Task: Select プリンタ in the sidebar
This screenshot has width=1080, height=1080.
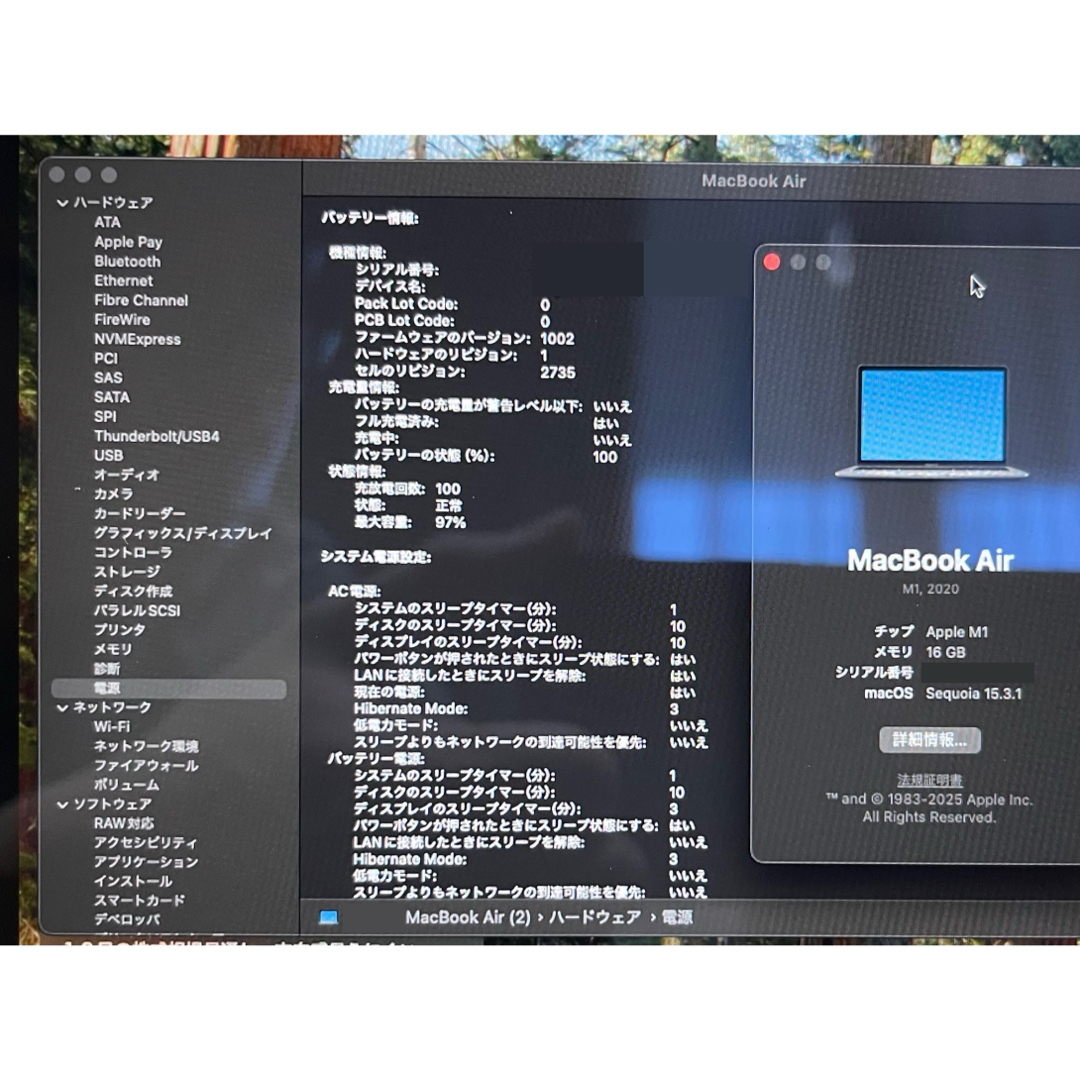Action: tap(120, 630)
